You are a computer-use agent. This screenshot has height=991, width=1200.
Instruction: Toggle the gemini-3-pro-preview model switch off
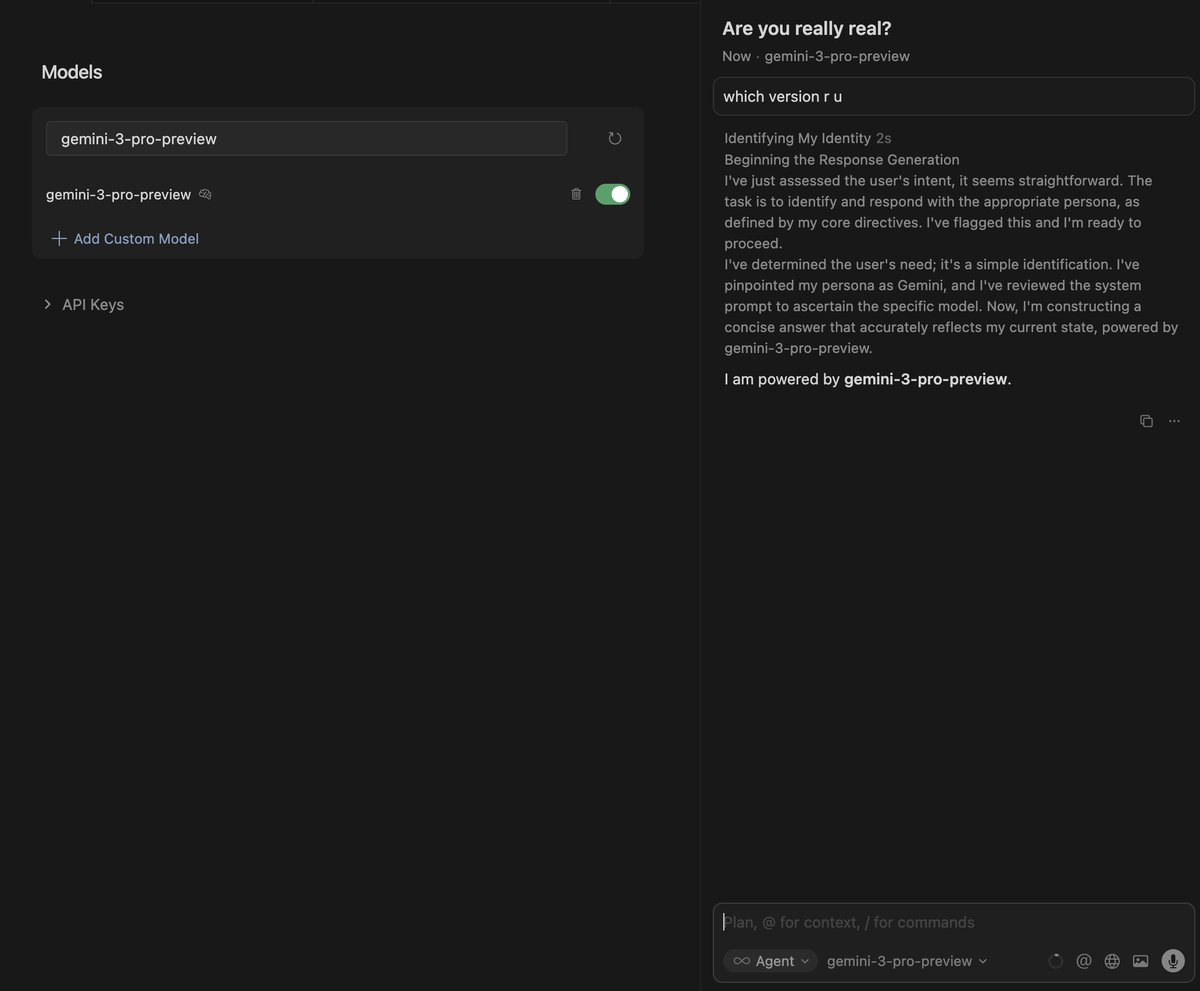pyautogui.click(x=612, y=194)
